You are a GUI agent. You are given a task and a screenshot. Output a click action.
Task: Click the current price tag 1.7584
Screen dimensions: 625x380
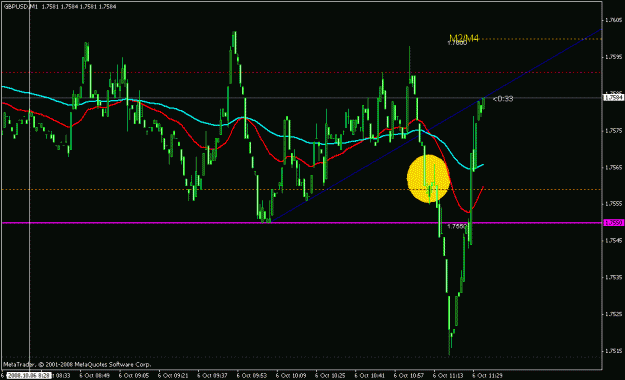pos(613,97)
